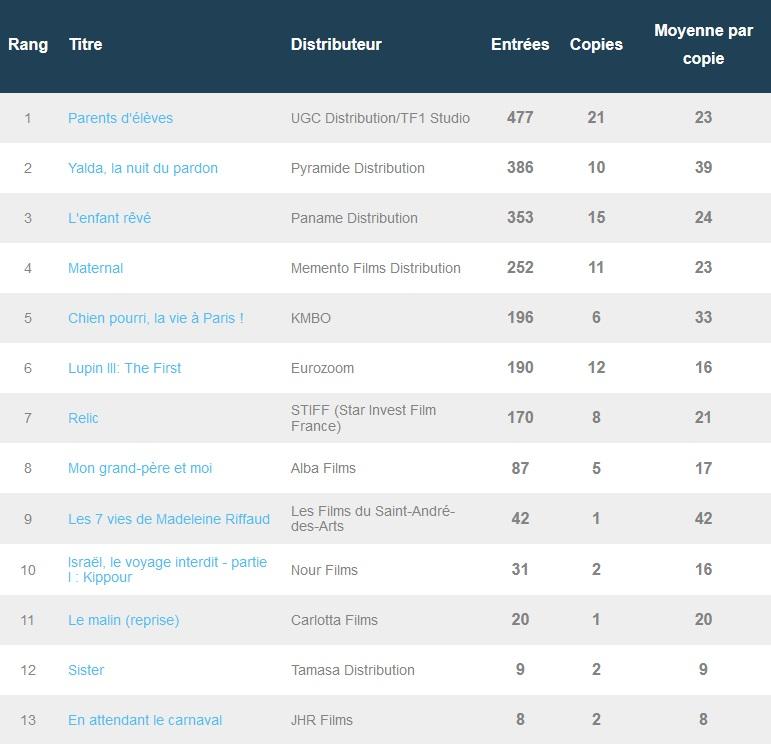Open Chien pourri, la vie à Paris !
This screenshot has height=744, width=771.
click(x=155, y=318)
